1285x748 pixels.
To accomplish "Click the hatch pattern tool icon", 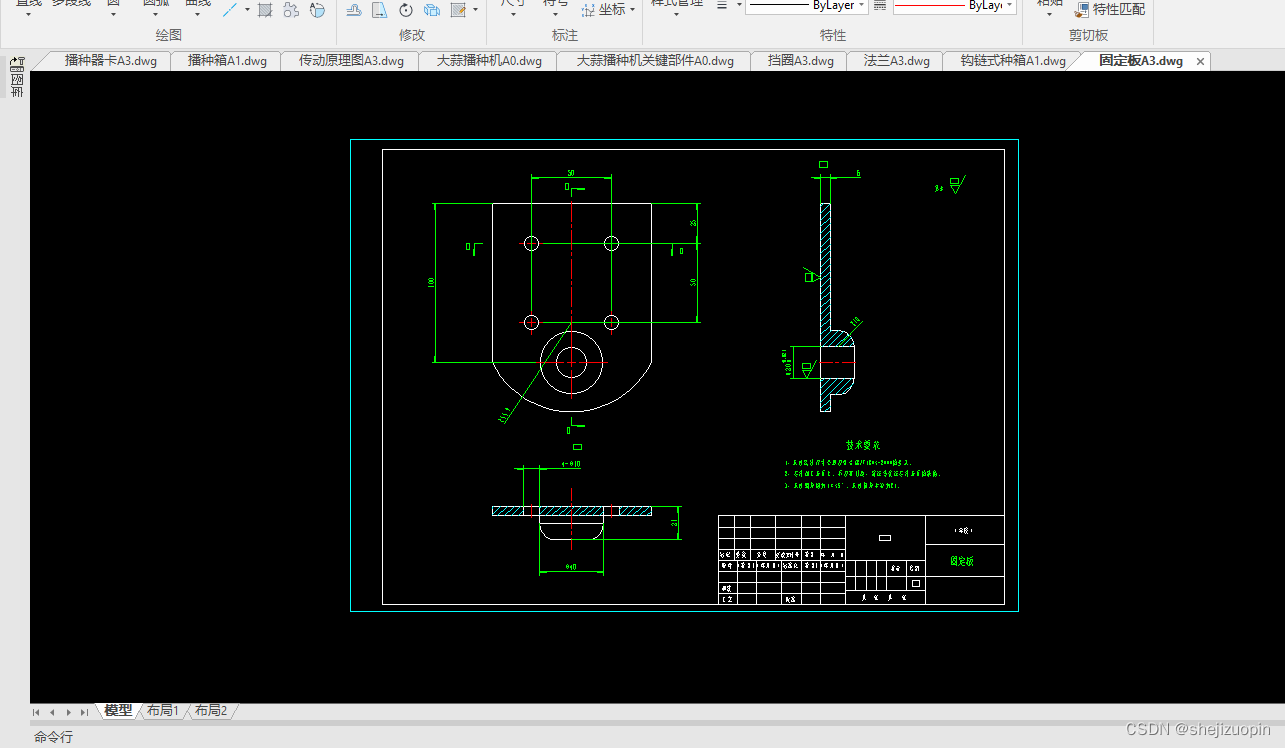I will pyautogui.click(x=265, y=10).
